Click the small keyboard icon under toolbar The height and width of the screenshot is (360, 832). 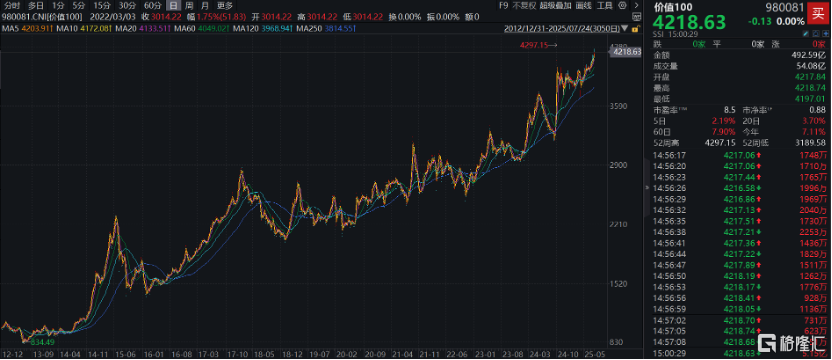point(636,16)
